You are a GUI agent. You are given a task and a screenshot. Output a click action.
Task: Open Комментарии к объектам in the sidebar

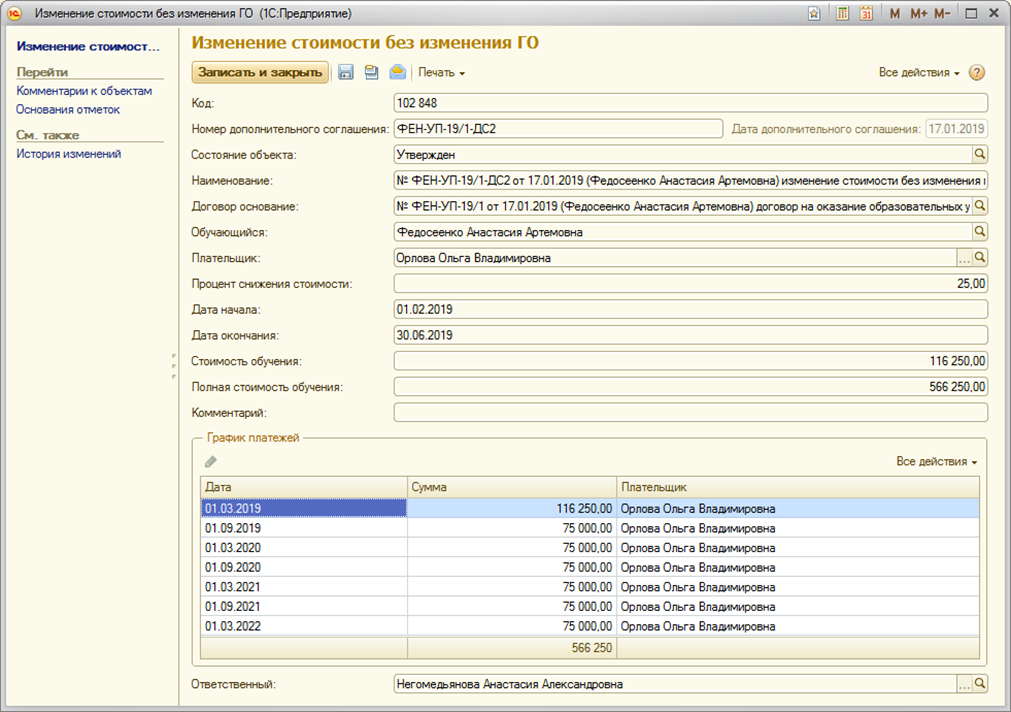click(84, 91)
